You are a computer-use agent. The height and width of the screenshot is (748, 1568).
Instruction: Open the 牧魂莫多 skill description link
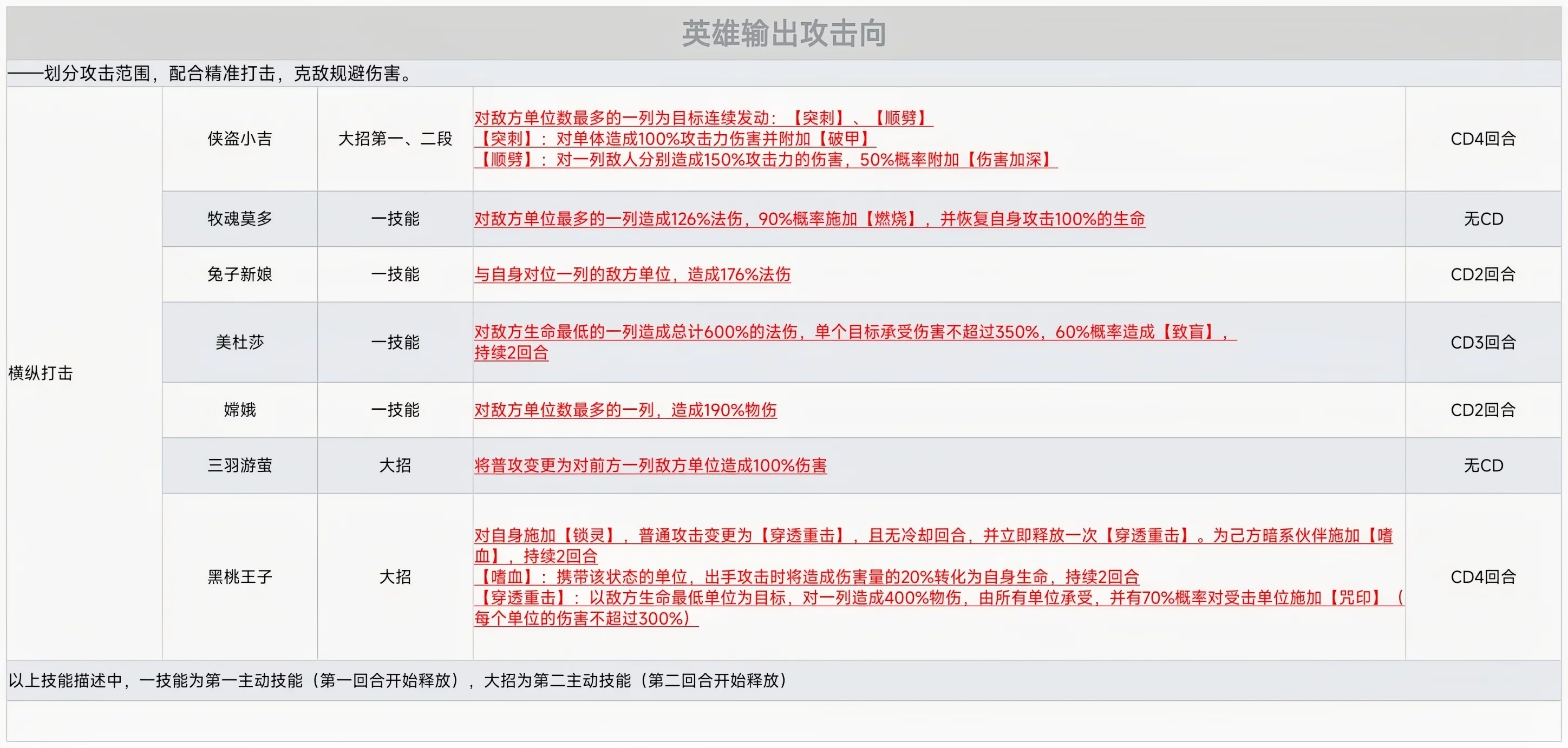click(809, 219)
